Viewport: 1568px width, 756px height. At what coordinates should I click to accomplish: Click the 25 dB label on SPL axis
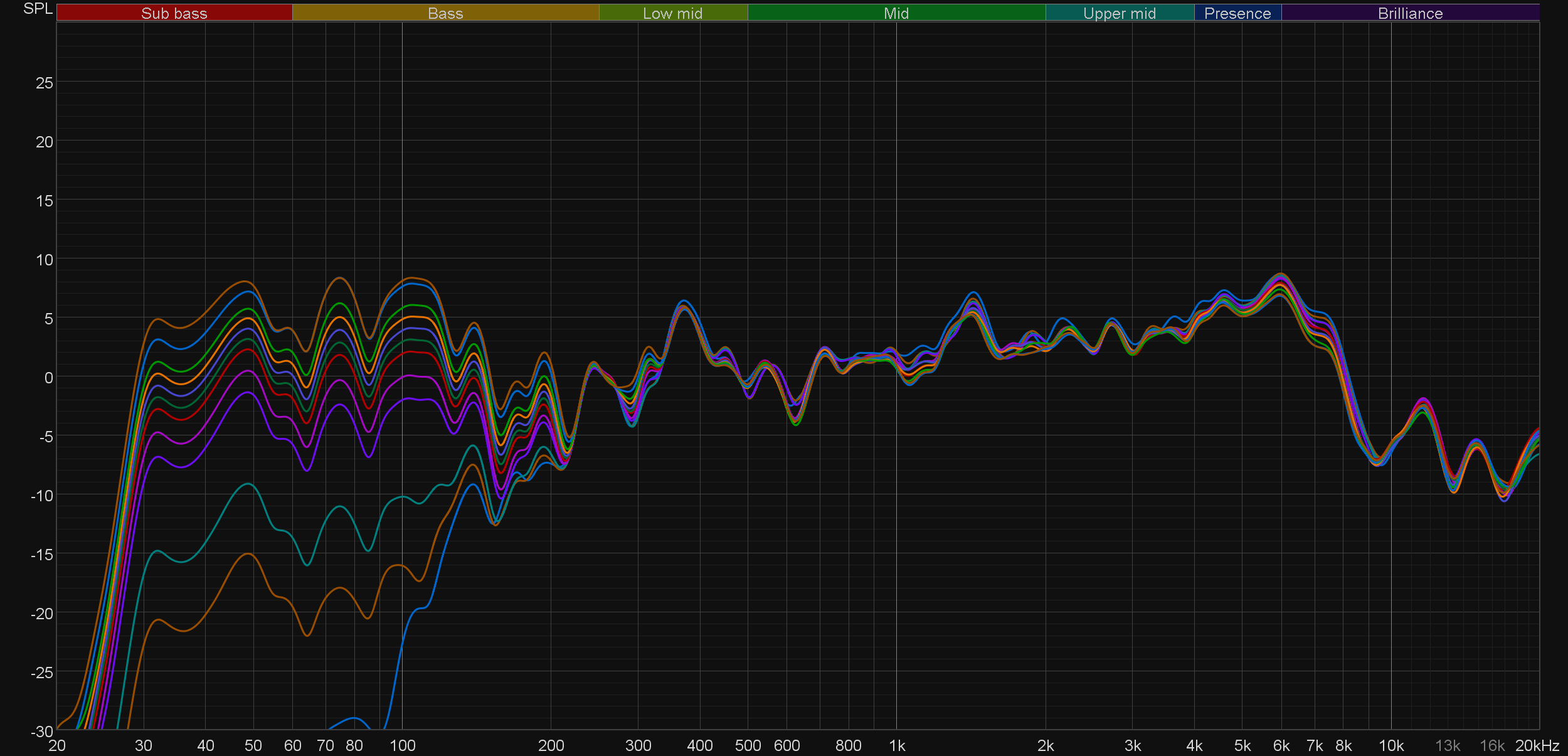pos(44,83)
